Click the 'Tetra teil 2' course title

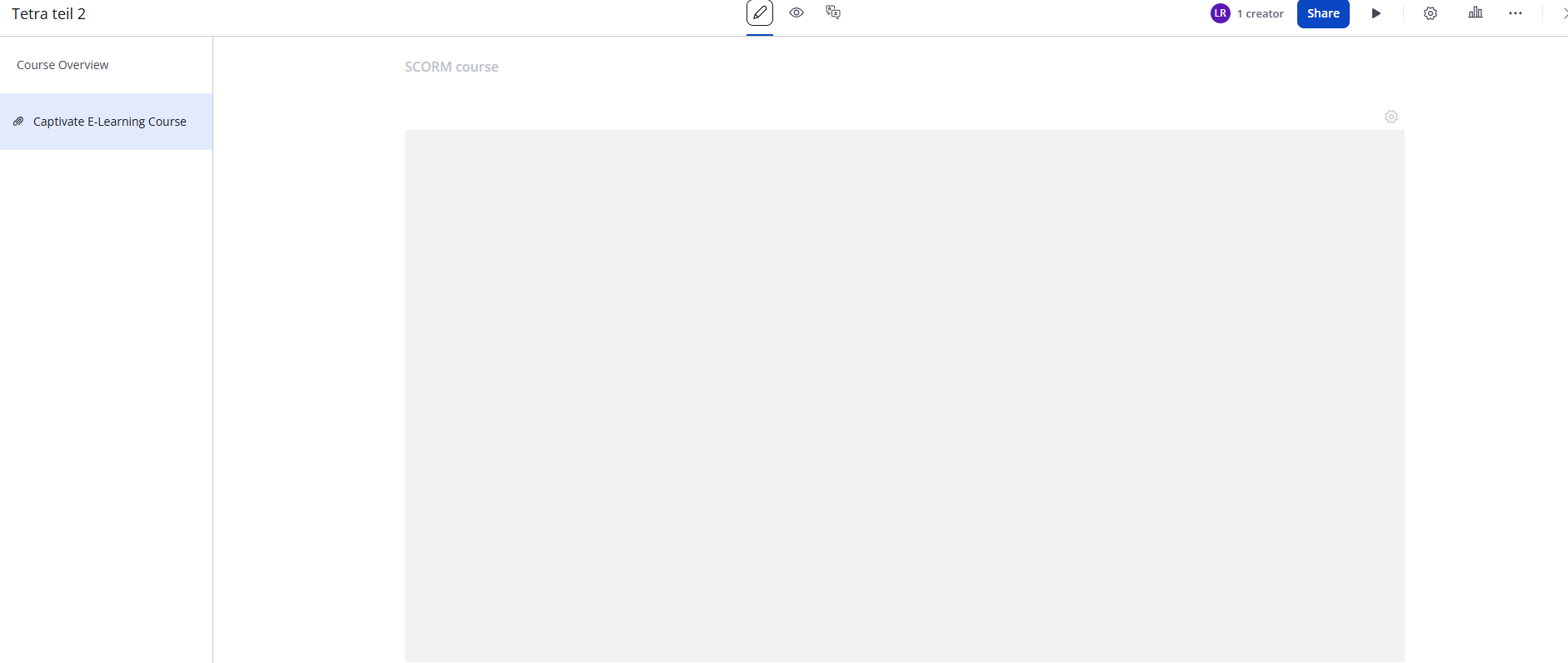pyautogui.click(x=48, y=14)
